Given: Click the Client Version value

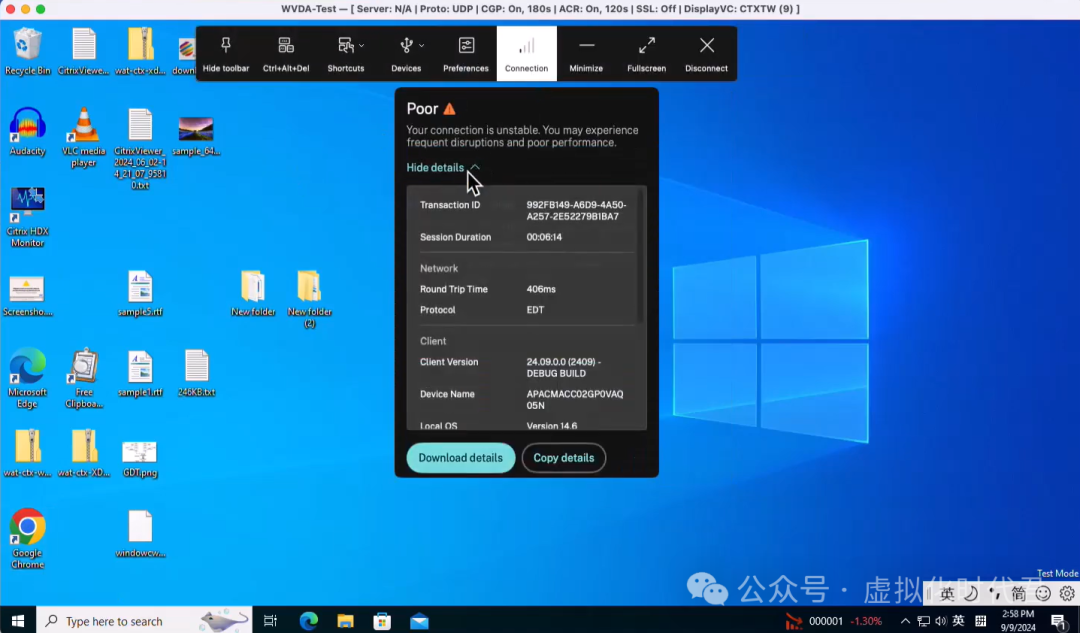Looking at the screenshot, I should (563, 368).
